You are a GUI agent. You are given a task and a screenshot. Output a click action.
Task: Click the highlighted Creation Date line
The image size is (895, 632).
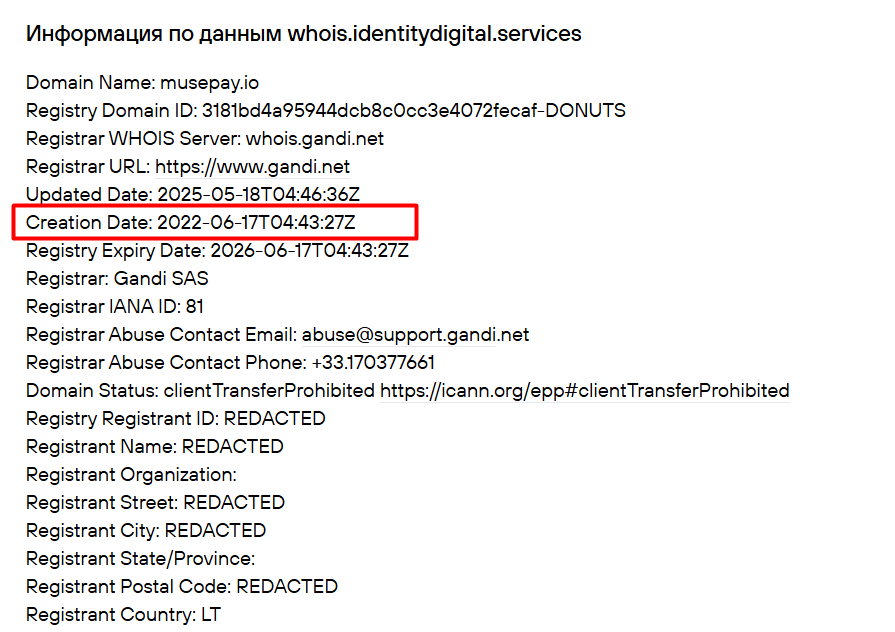tap(190, 223)
